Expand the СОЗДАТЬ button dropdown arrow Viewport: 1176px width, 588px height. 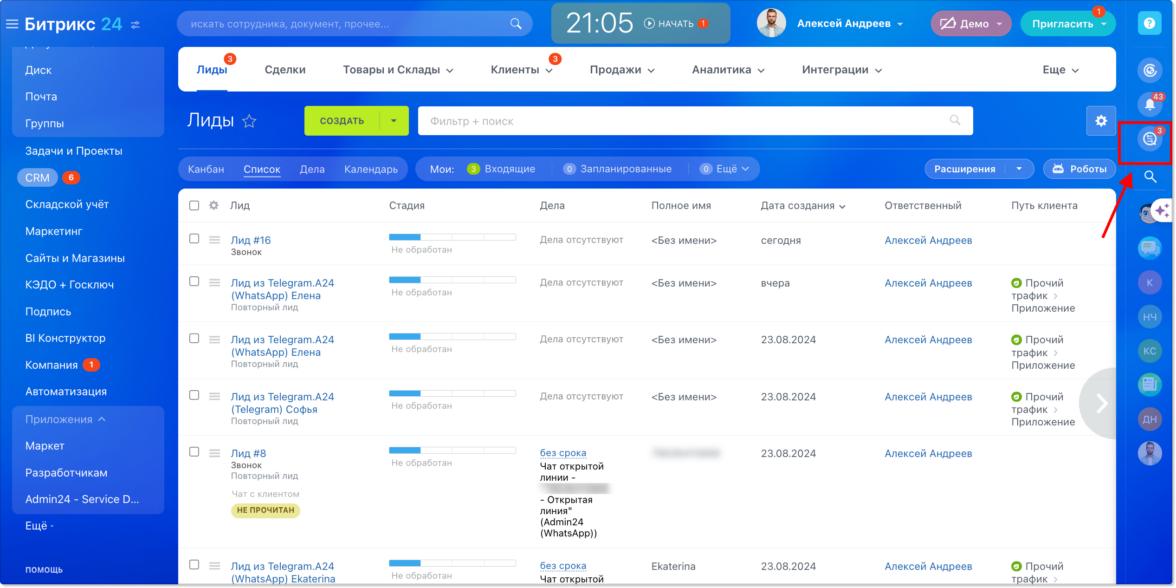[x=394, y=121]
